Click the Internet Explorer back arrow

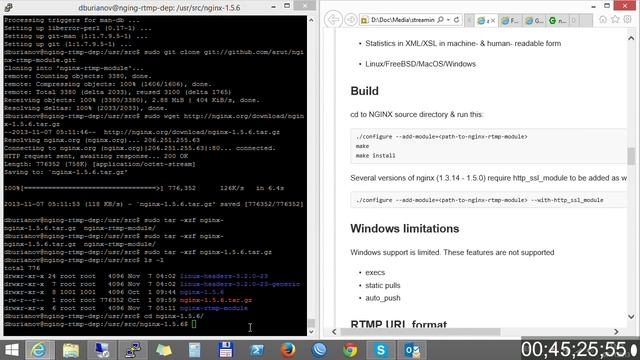[333, 20]
